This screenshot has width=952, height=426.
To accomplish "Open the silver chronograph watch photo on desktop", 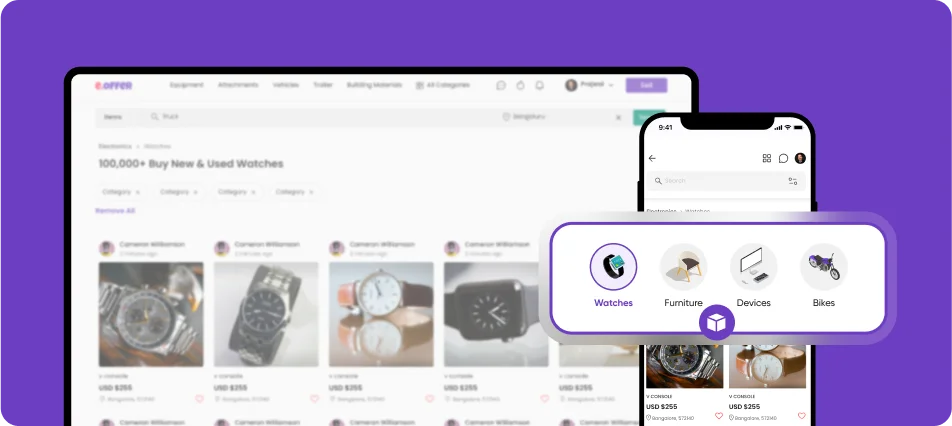I will coord(151,314).
